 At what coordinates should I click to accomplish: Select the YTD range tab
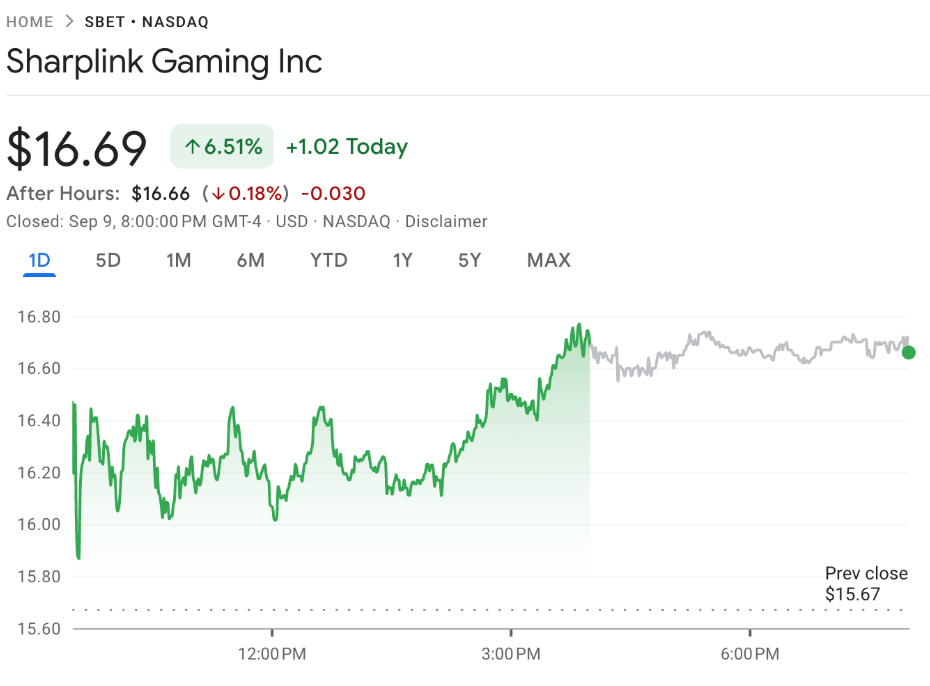coord(329,261)
